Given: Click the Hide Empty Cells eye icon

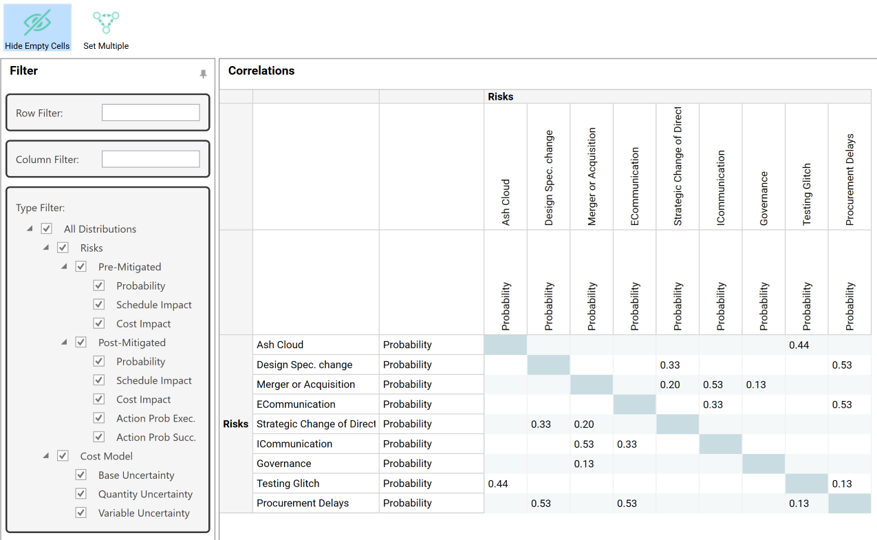Looking at the screenshot, I should [x=37, y=23].
